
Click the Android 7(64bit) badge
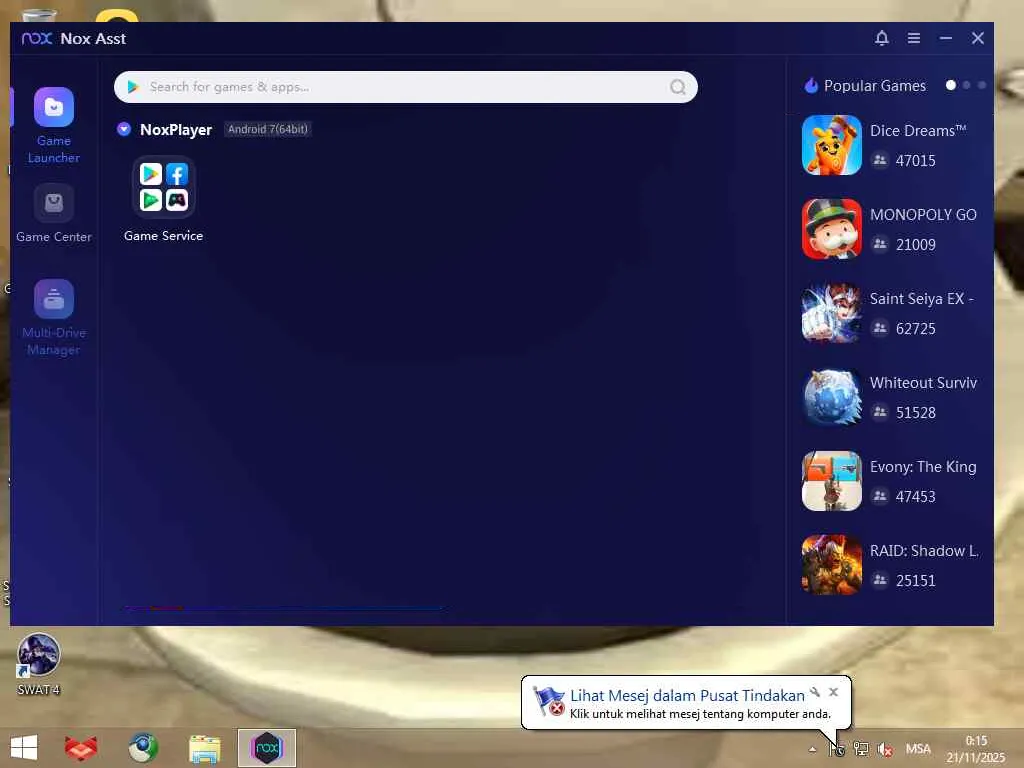pos(268,129)
